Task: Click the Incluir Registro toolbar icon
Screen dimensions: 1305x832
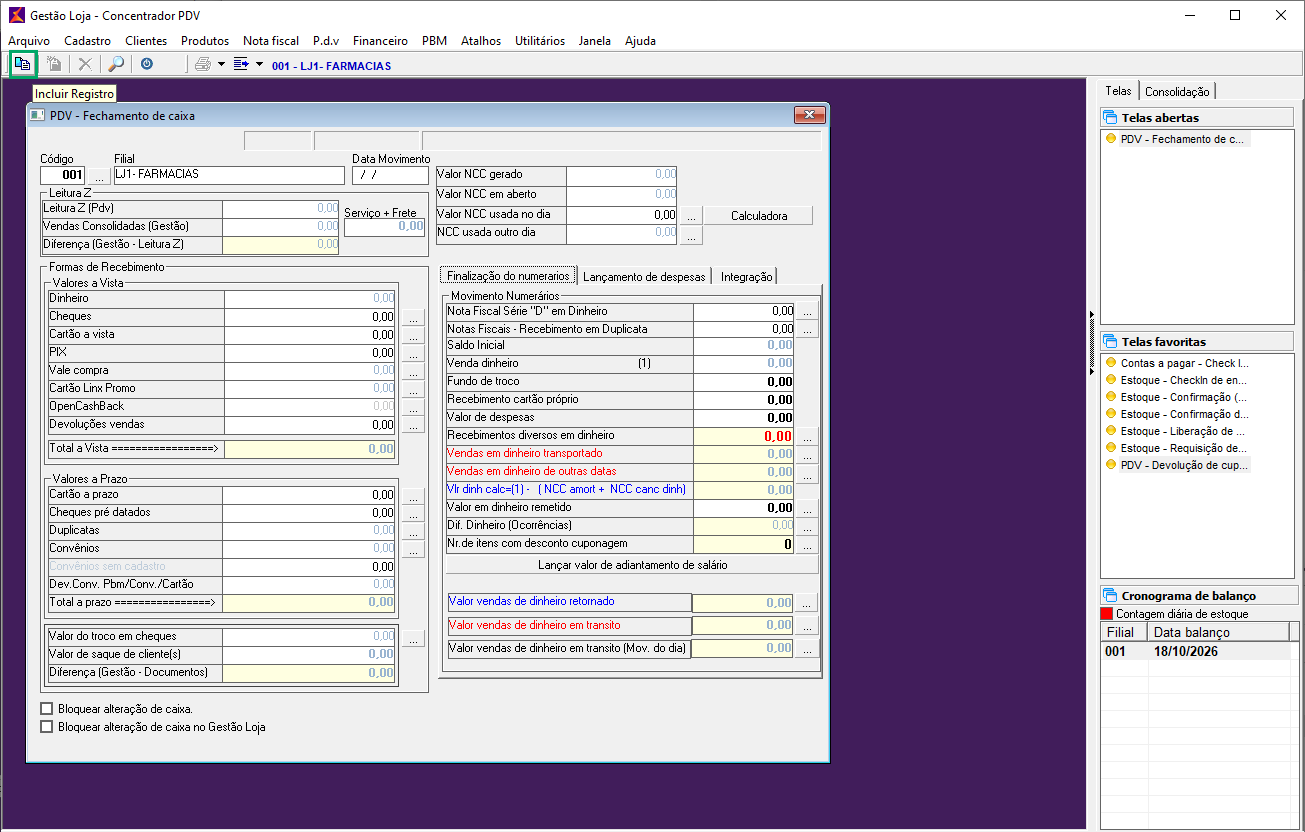Action: coord(22,65)
